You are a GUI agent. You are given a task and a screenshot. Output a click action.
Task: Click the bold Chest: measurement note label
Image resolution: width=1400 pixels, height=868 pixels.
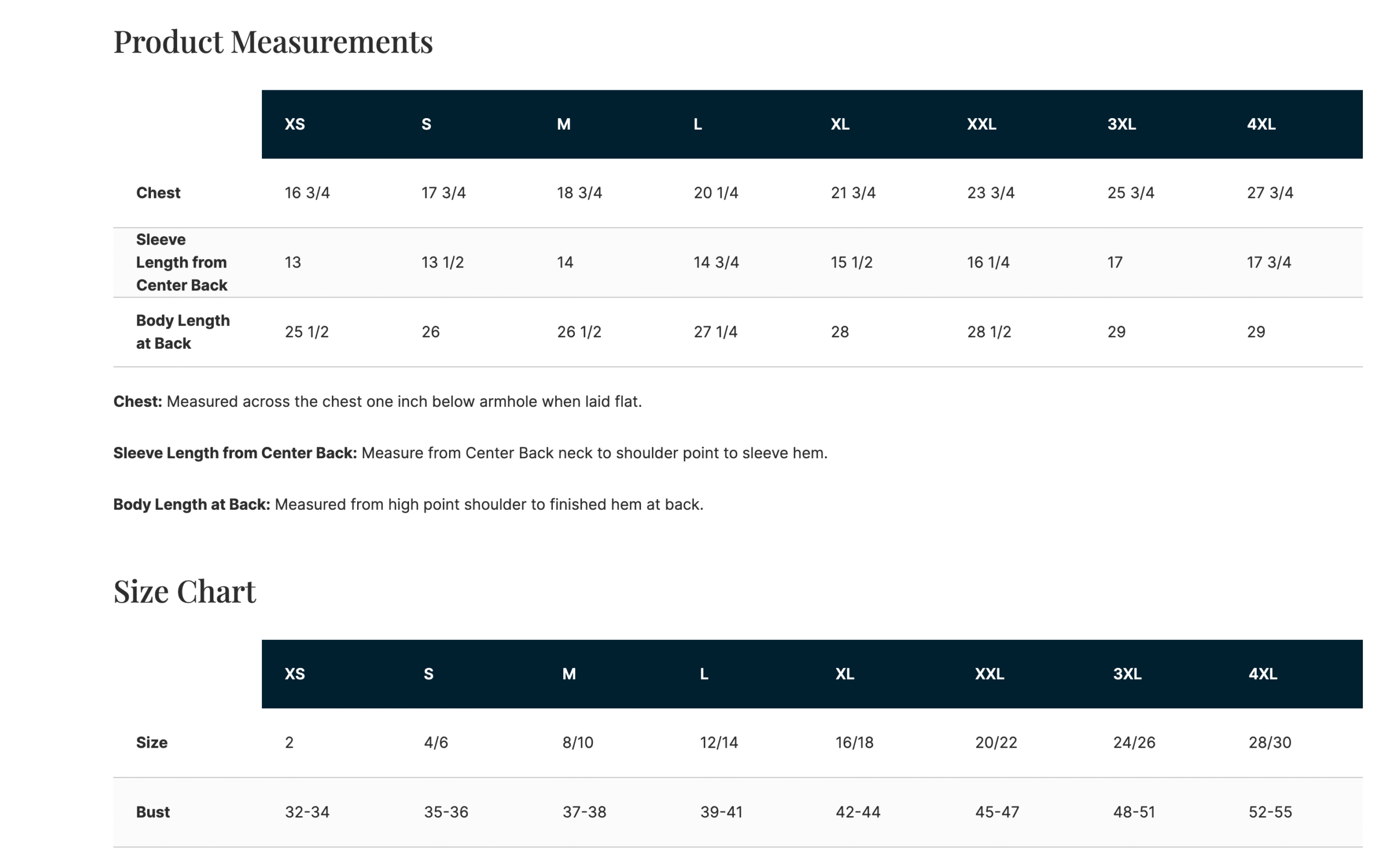click(x=138, y=401)
